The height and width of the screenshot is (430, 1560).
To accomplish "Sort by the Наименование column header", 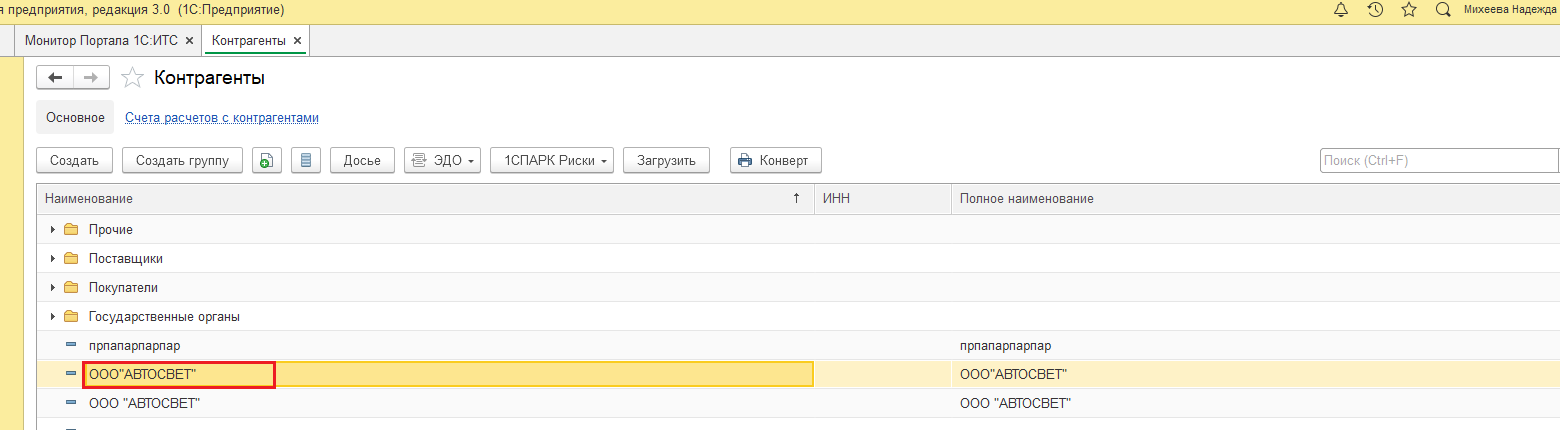I will tap(424, 199).
